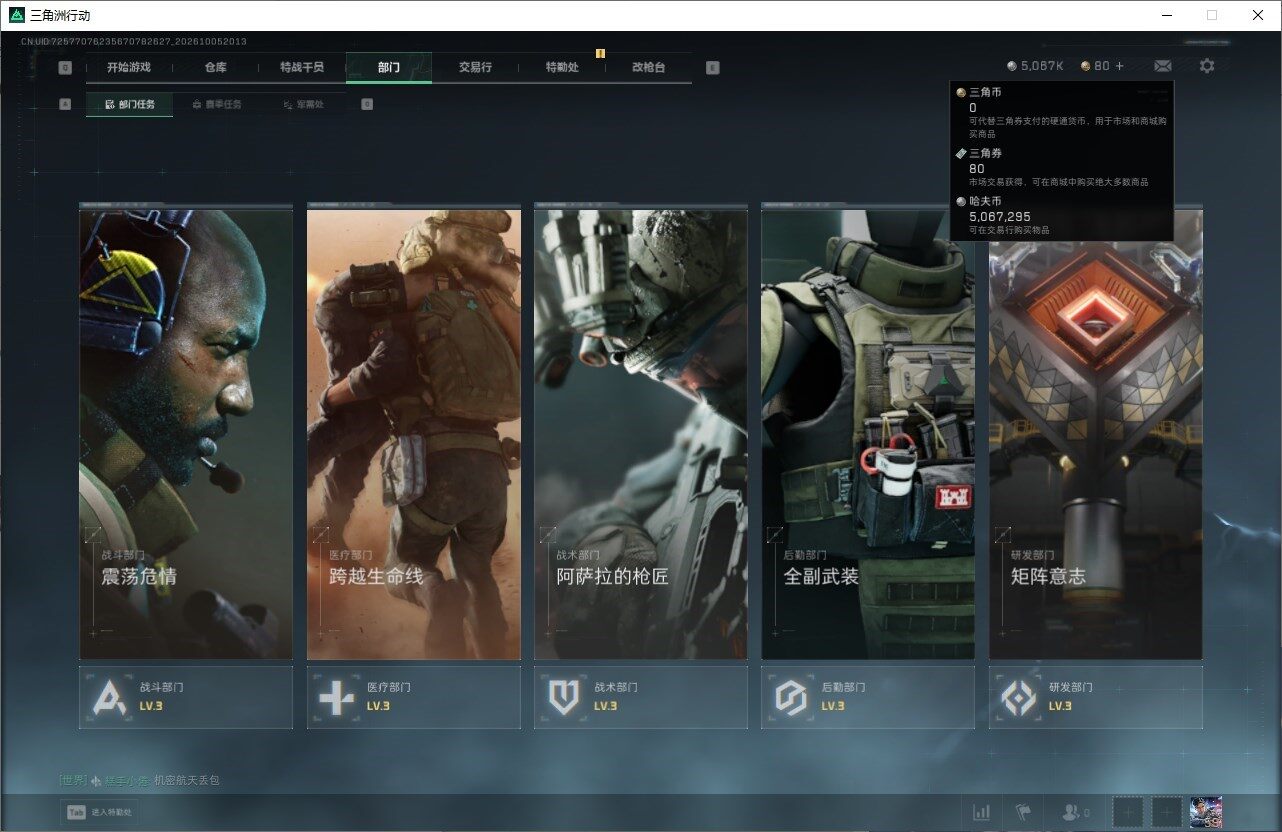Select the 后勤部门 hexagon icon

click(791, 697)
